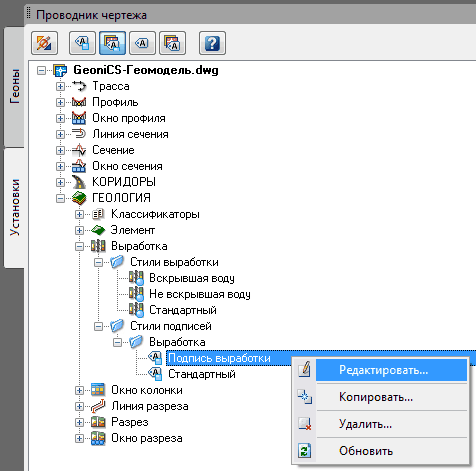Click the КОРИДОРЫ road icon
This screenshot has height=471, width=476.
point(79,182)
